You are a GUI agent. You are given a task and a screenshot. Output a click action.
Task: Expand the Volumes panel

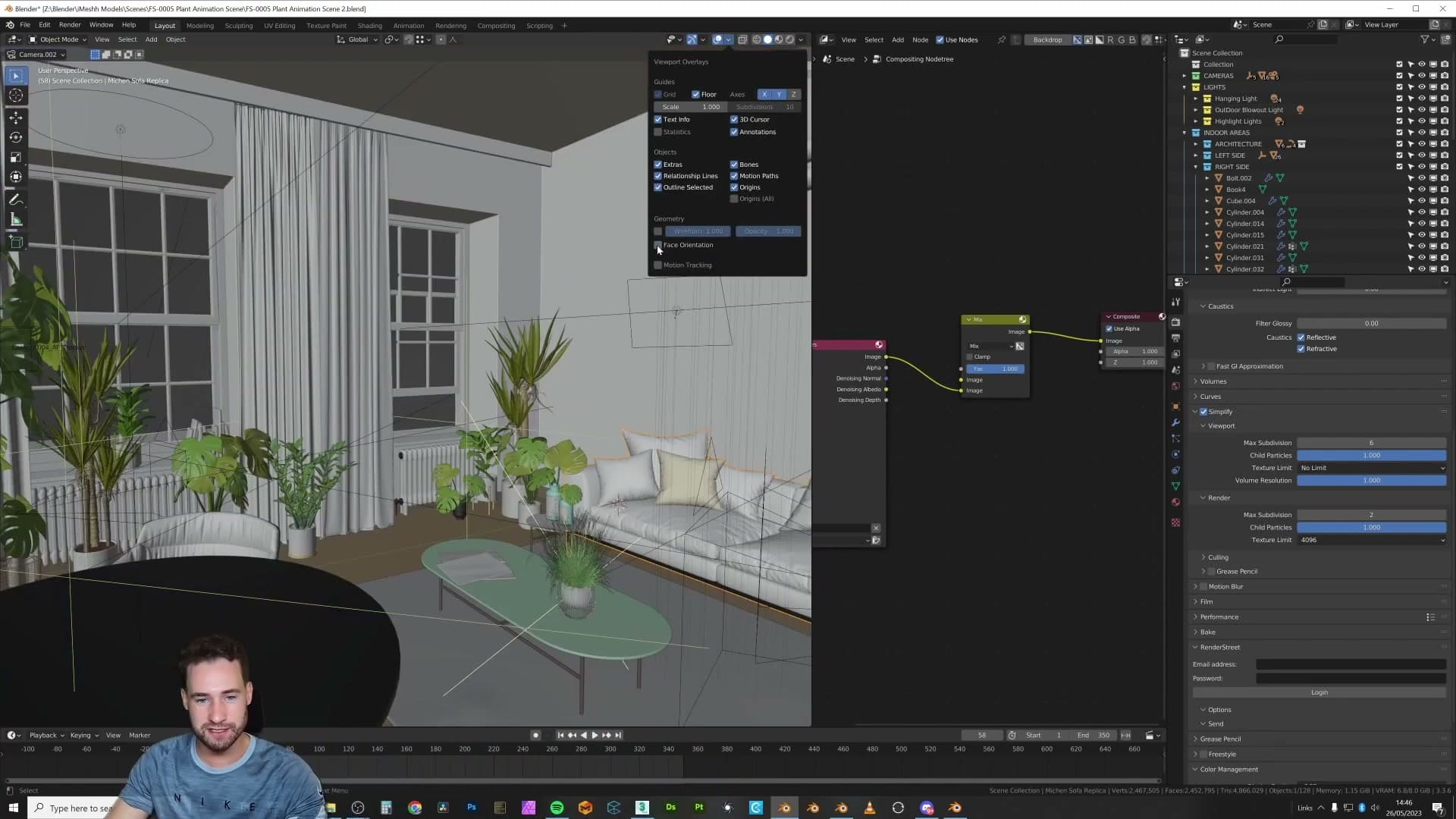tap(1213, 381)
